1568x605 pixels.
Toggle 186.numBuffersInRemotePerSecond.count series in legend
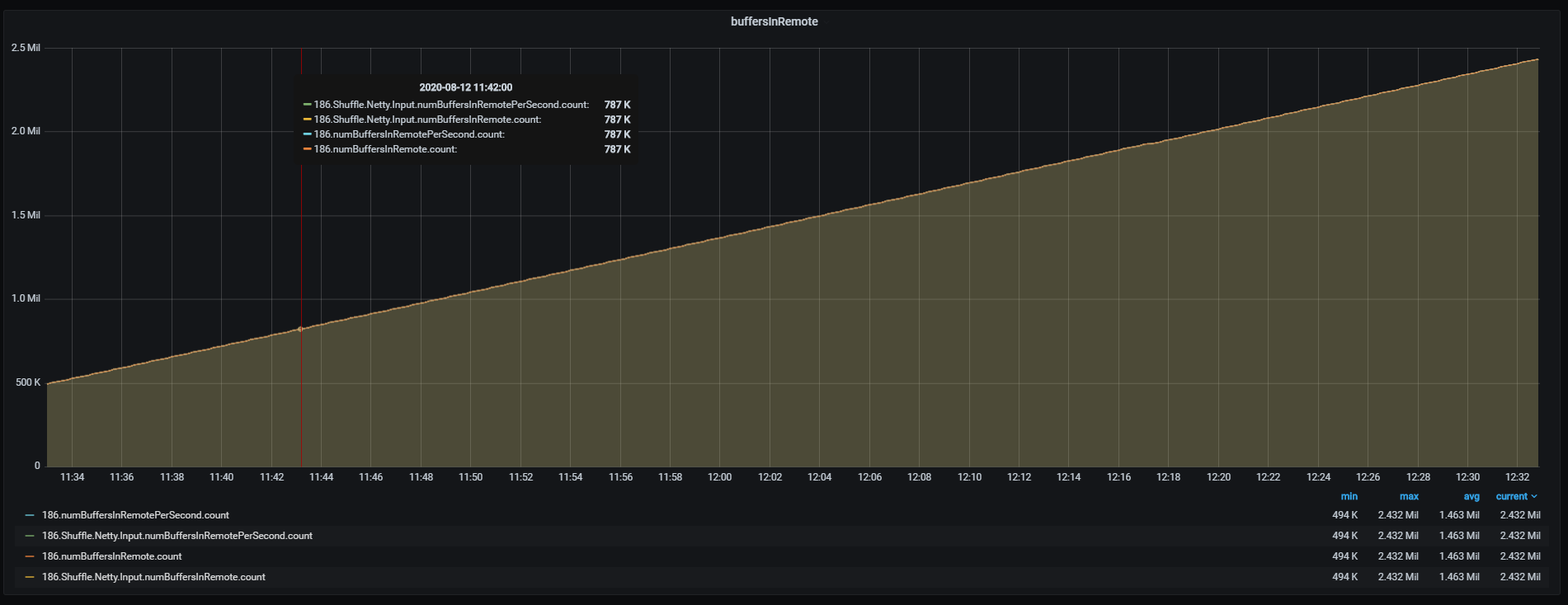pyautogui.click(x=135, y=515)
